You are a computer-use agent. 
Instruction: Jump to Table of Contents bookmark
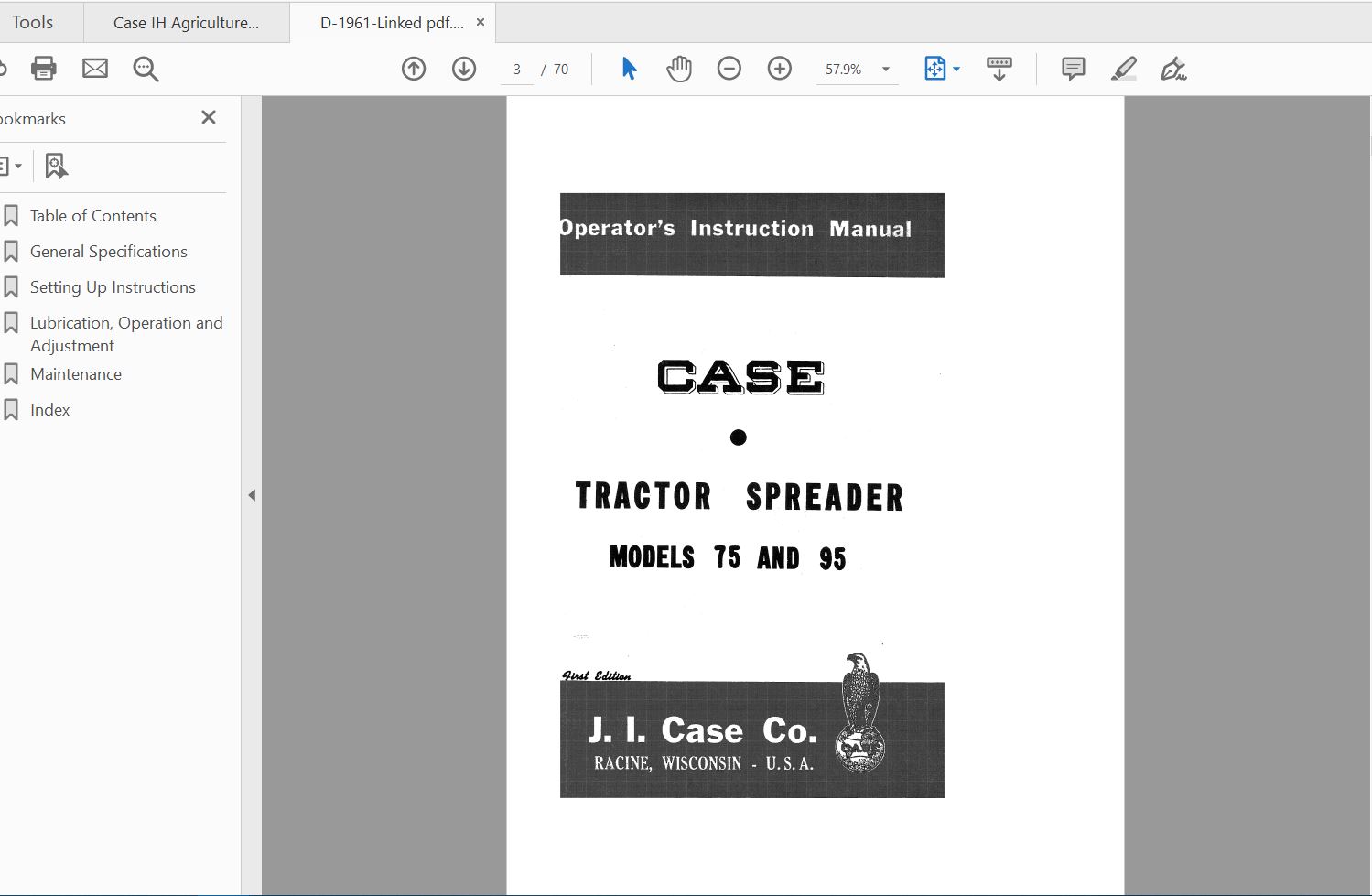point(92,216)
